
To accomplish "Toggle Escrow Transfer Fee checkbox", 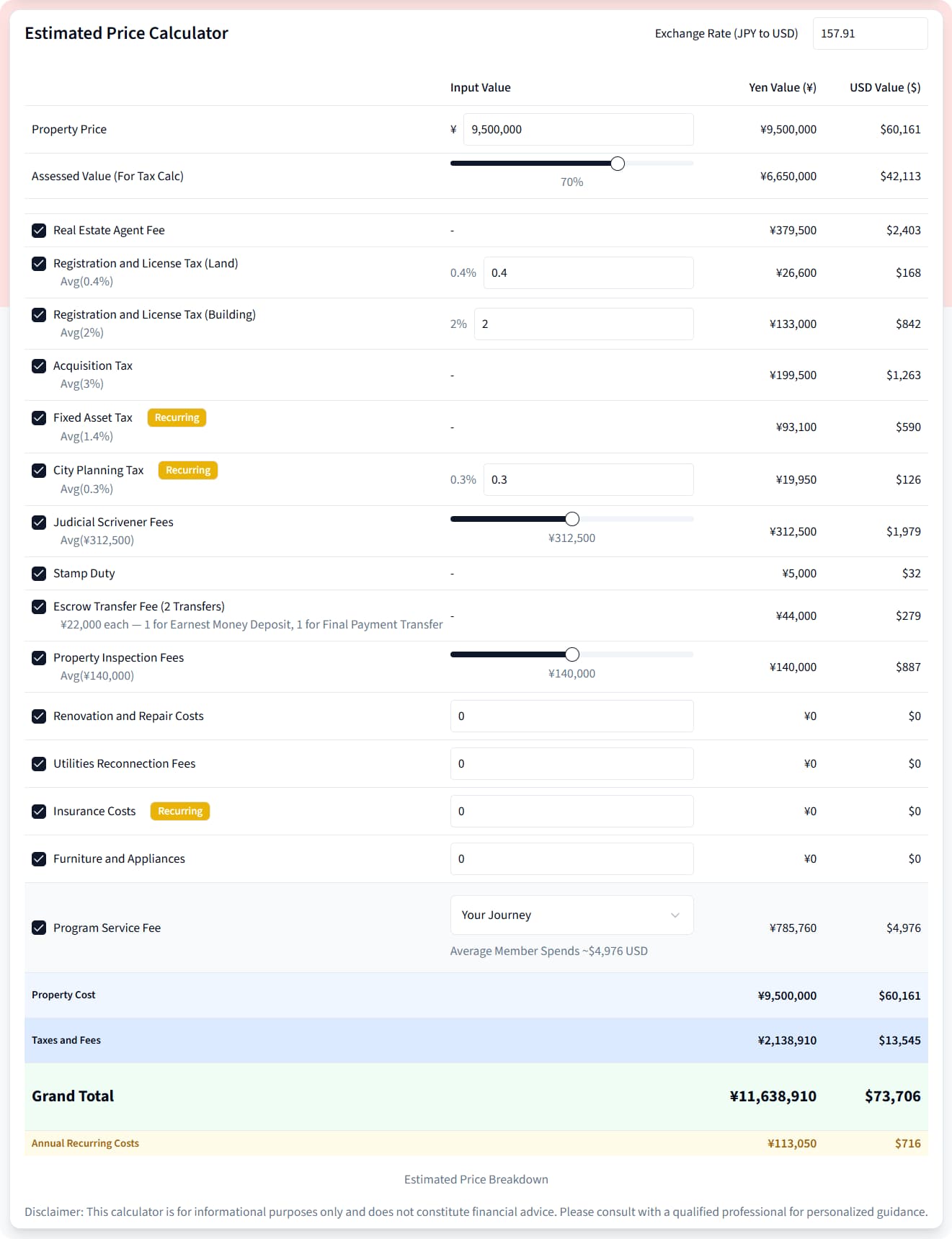I will point(39,607).
